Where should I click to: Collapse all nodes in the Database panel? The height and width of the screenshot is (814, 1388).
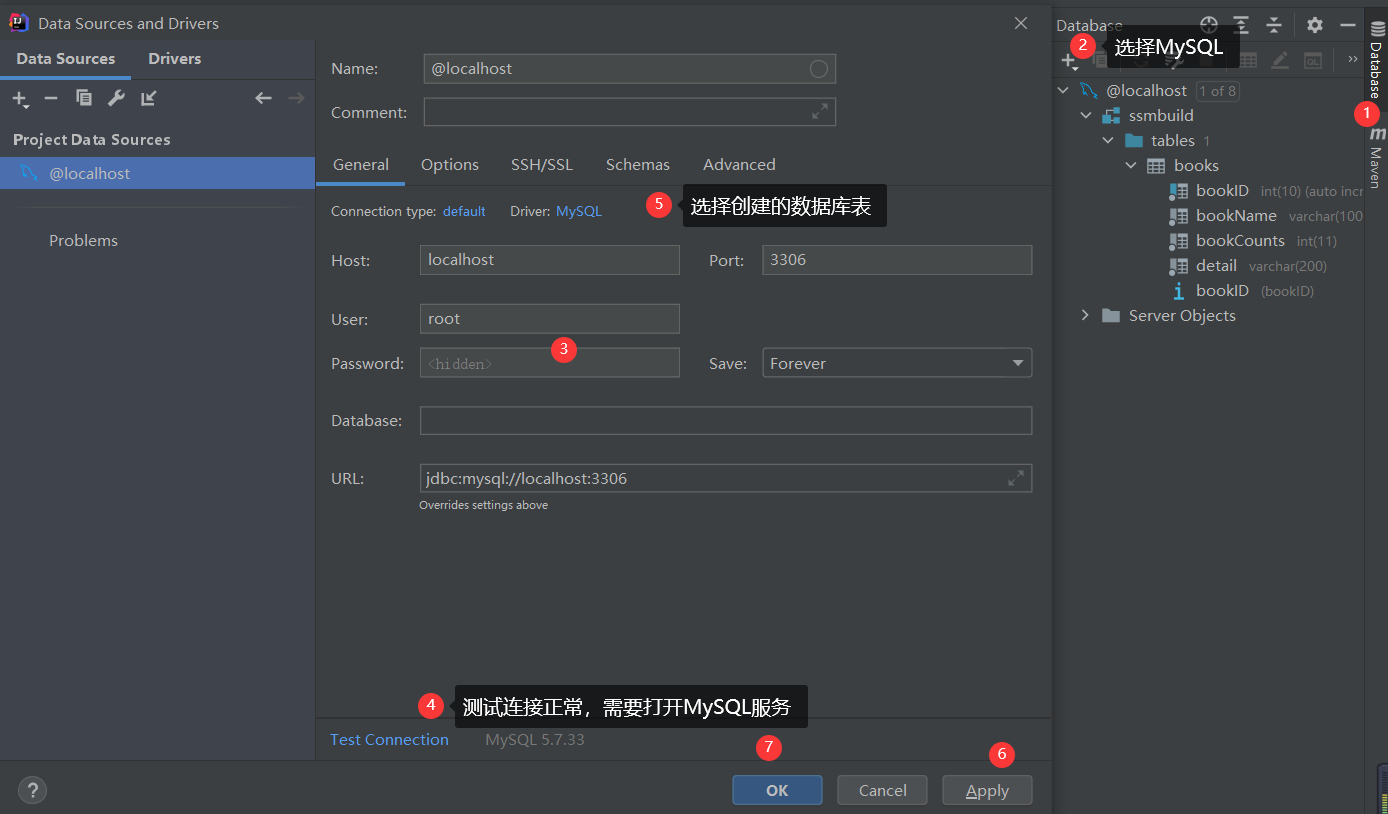pos(1274,25)
